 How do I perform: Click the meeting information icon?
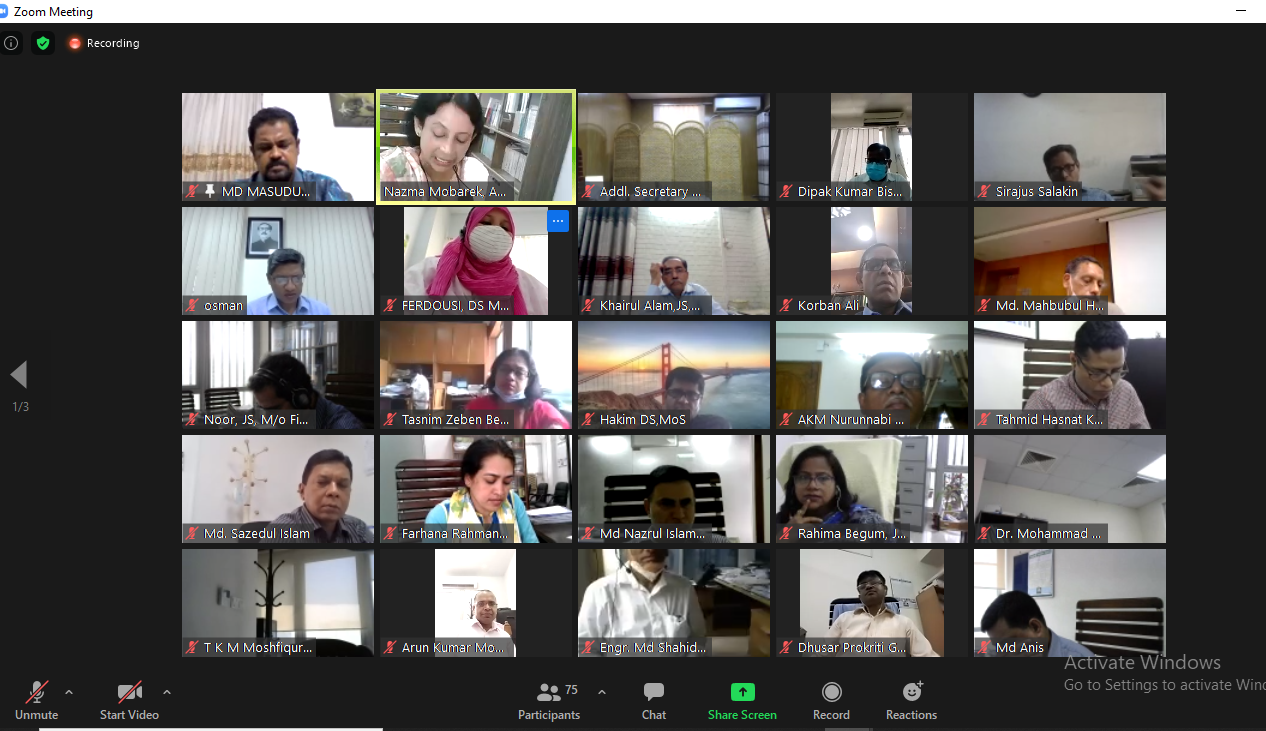tap(11, 43)
